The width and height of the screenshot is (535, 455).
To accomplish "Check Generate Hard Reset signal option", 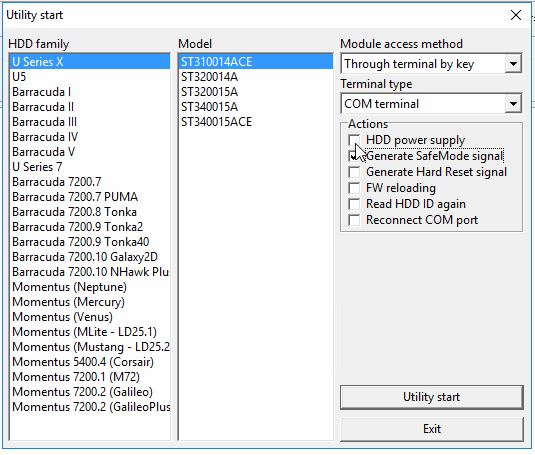I will (x=354, y=172).
